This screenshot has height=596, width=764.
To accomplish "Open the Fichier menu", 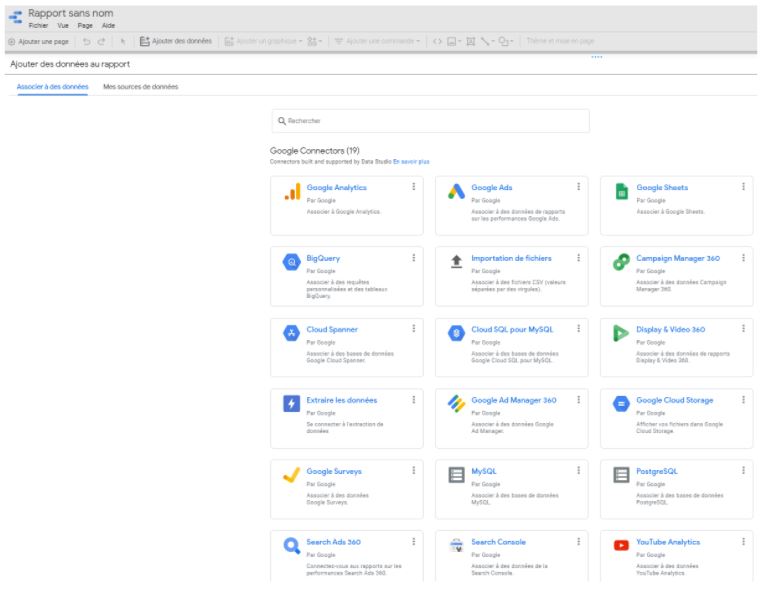I will pyautogui.click(x=38, y=25).
